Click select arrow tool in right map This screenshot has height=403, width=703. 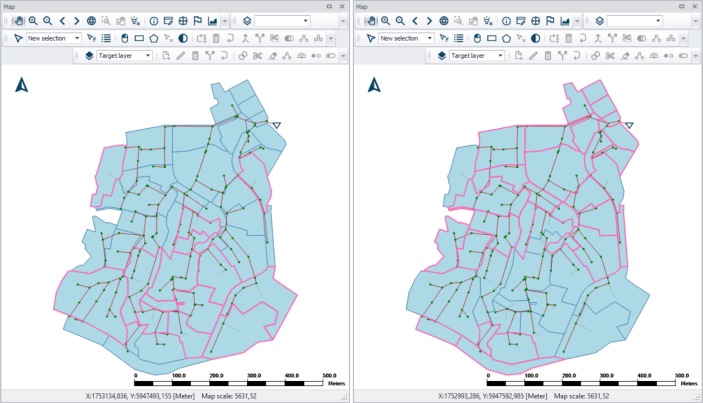[370, 39]
